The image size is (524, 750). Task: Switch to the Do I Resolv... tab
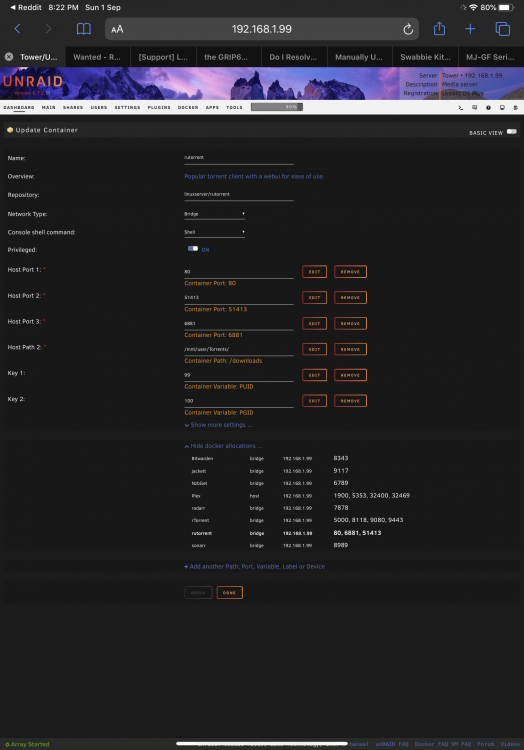click(294, 57)
